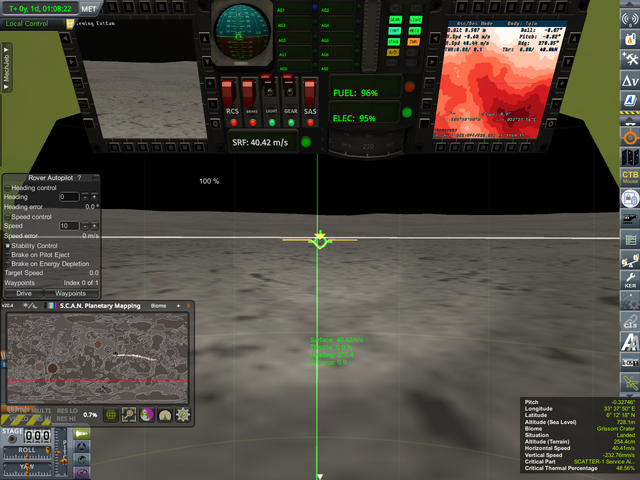Open the Delta-V toolbar app
640x480 pixels.
630,80
